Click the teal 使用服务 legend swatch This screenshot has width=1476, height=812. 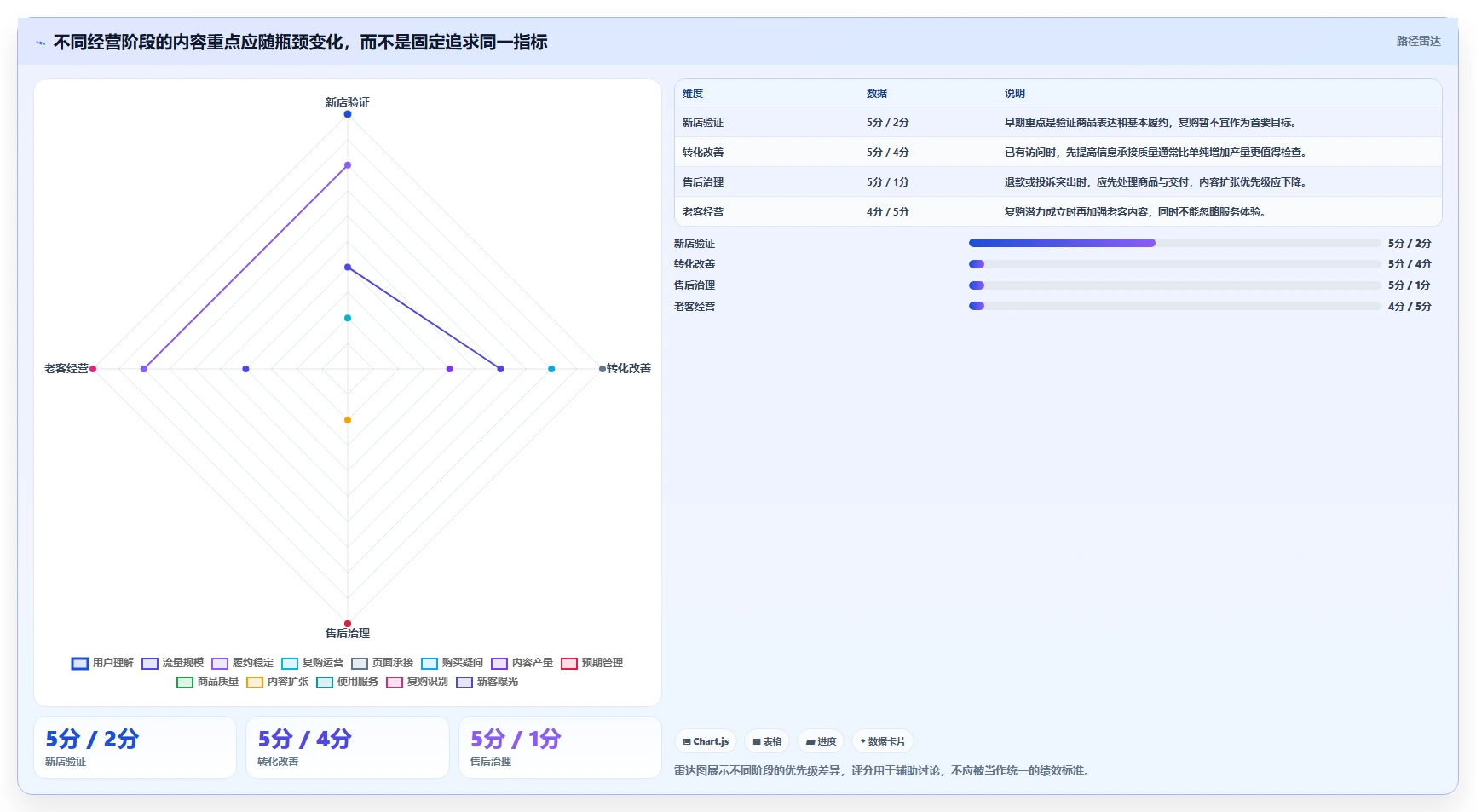pos(324,682)
